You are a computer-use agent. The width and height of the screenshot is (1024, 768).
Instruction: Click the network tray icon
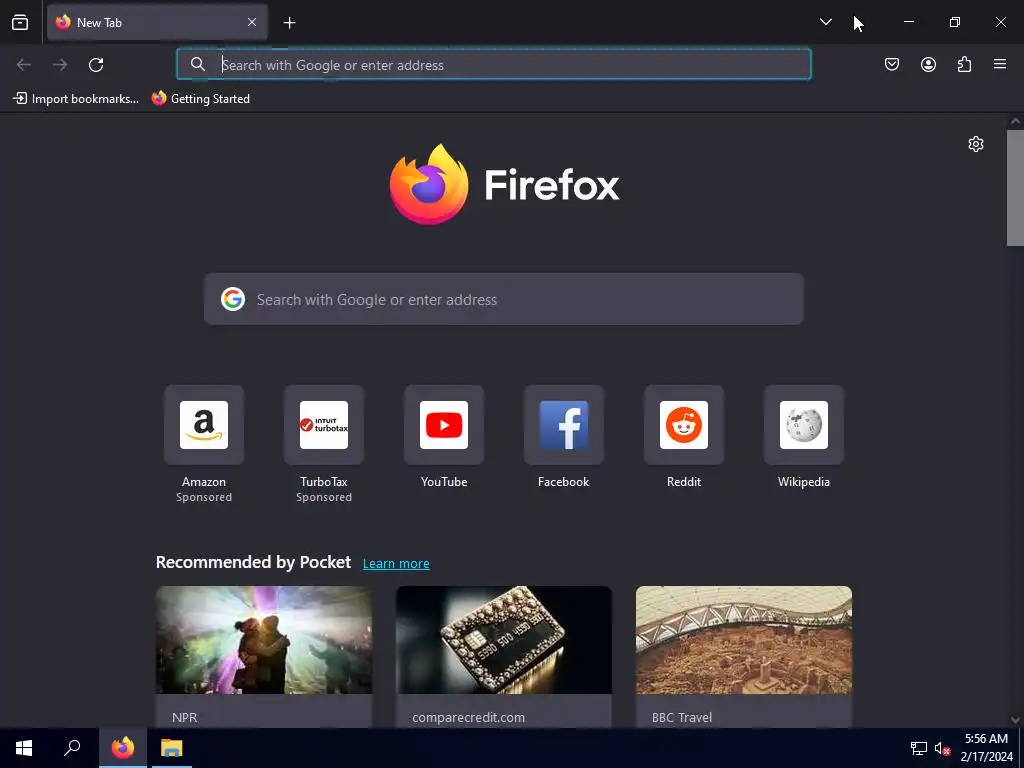pyautogui.click(x=919, y=748)
